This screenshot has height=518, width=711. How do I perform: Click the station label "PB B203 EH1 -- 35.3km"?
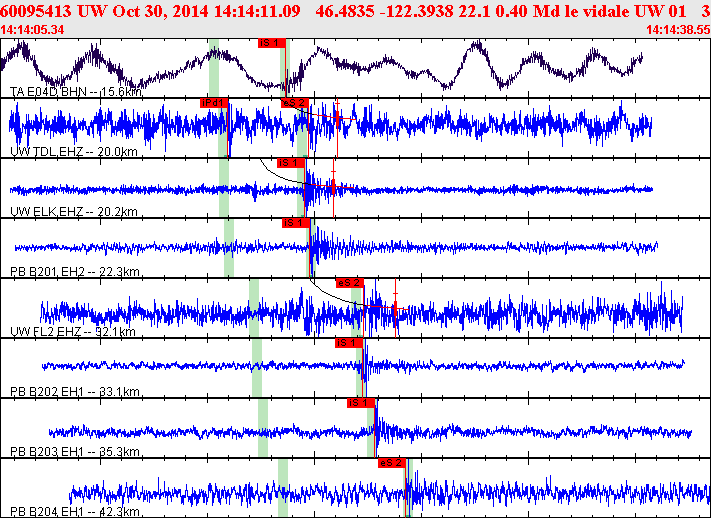point(74,452)
